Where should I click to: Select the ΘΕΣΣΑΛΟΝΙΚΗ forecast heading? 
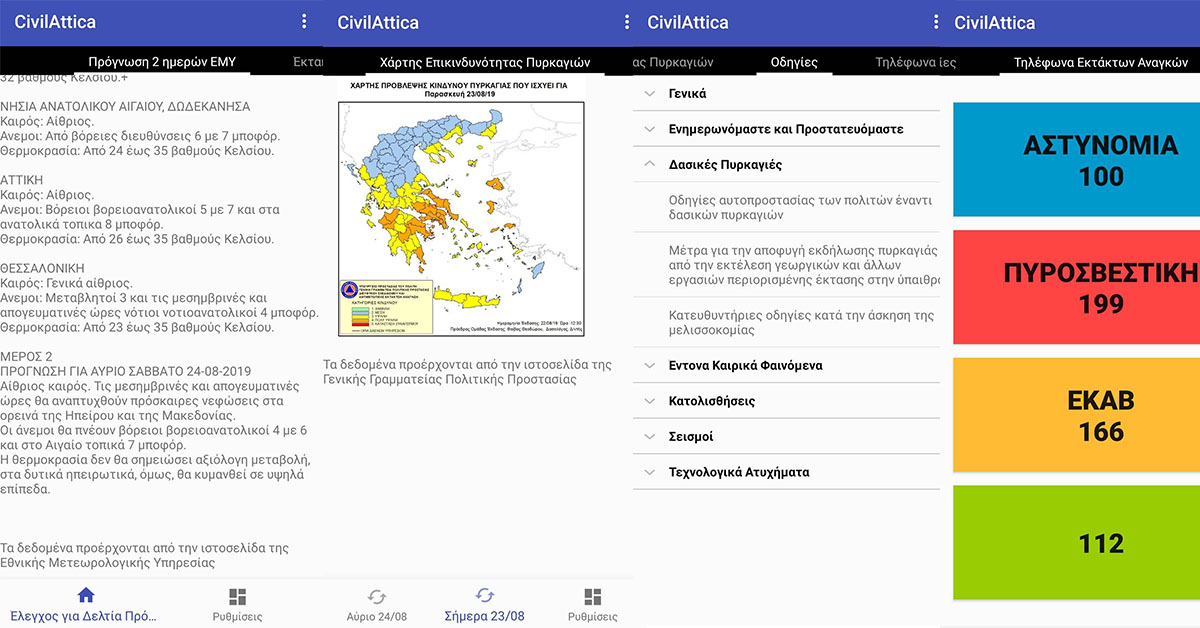[x=43, y=268]
